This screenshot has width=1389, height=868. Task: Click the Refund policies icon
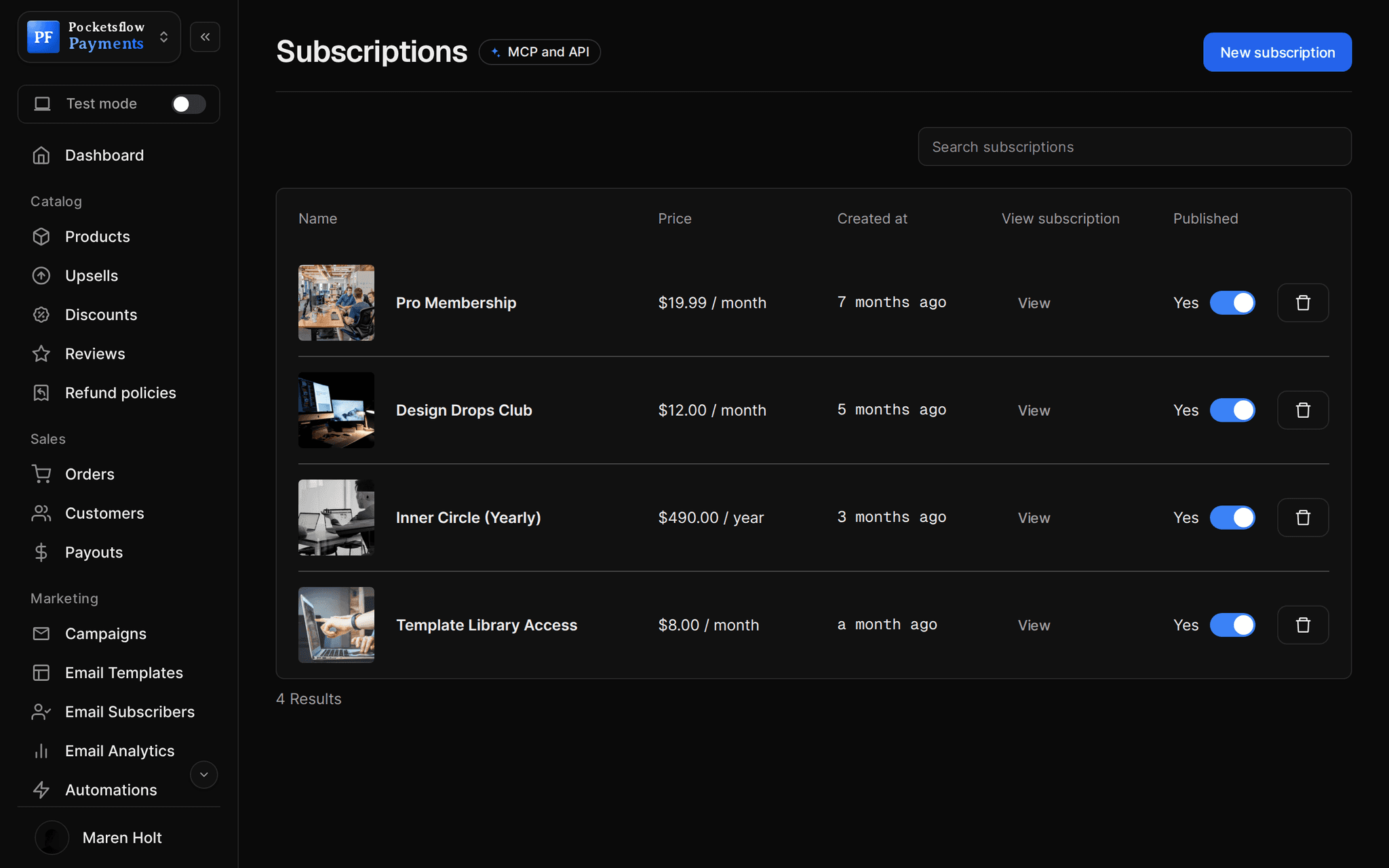[x=41, y=393]
